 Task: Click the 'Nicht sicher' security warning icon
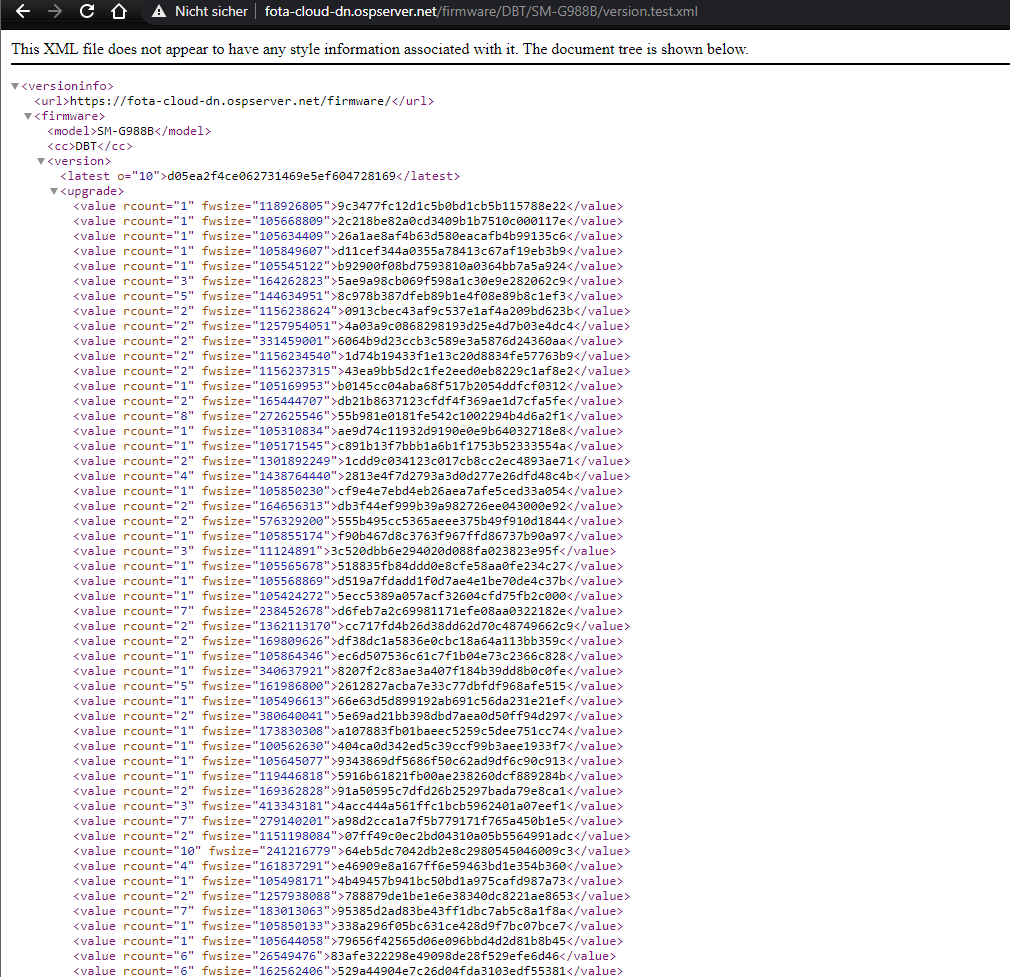[159, 11]
